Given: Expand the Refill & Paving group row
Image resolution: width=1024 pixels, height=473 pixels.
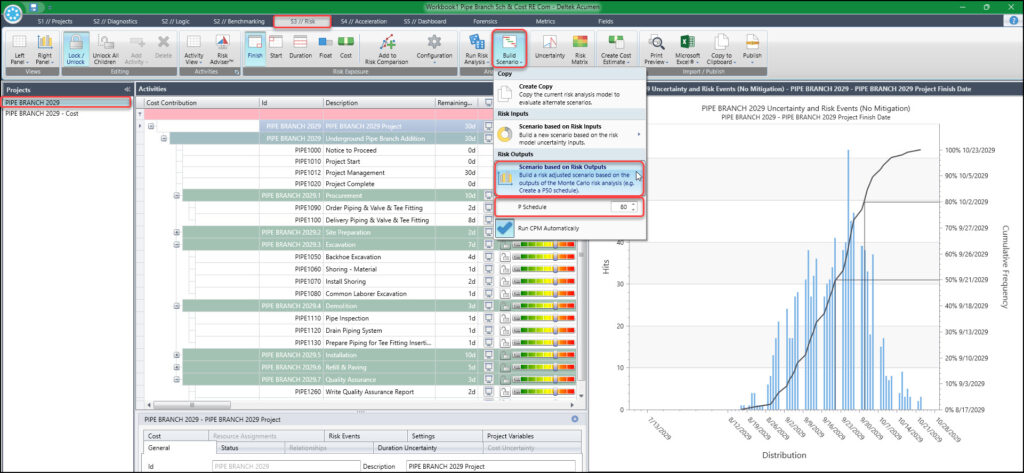Looking at the screenshot, I should click(x=176, y=367).
